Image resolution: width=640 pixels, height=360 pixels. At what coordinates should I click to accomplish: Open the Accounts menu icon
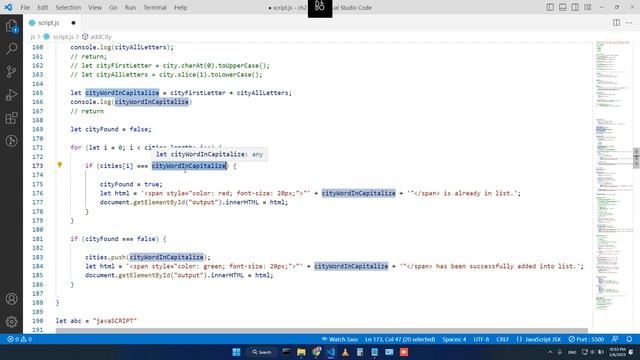tap(11, 299)
